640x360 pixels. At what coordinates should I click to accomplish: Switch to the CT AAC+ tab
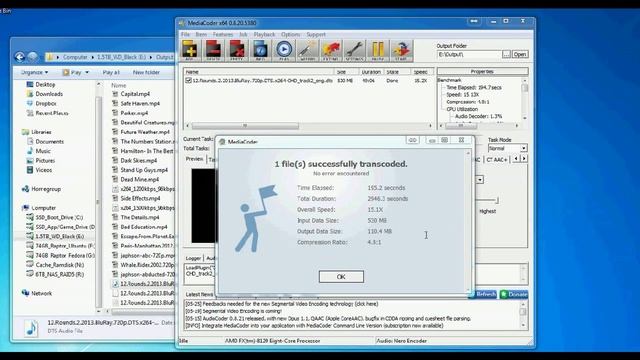point(497,160)
